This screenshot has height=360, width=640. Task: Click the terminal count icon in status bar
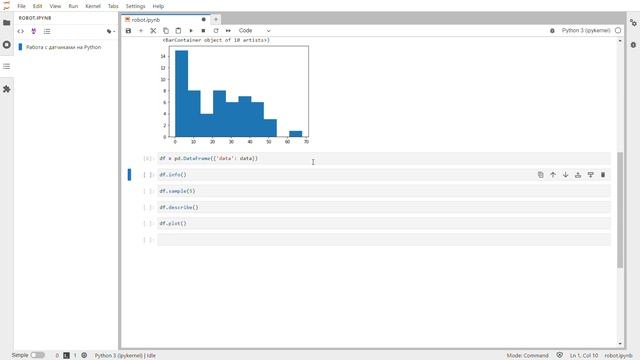click(x=66, y=356)
